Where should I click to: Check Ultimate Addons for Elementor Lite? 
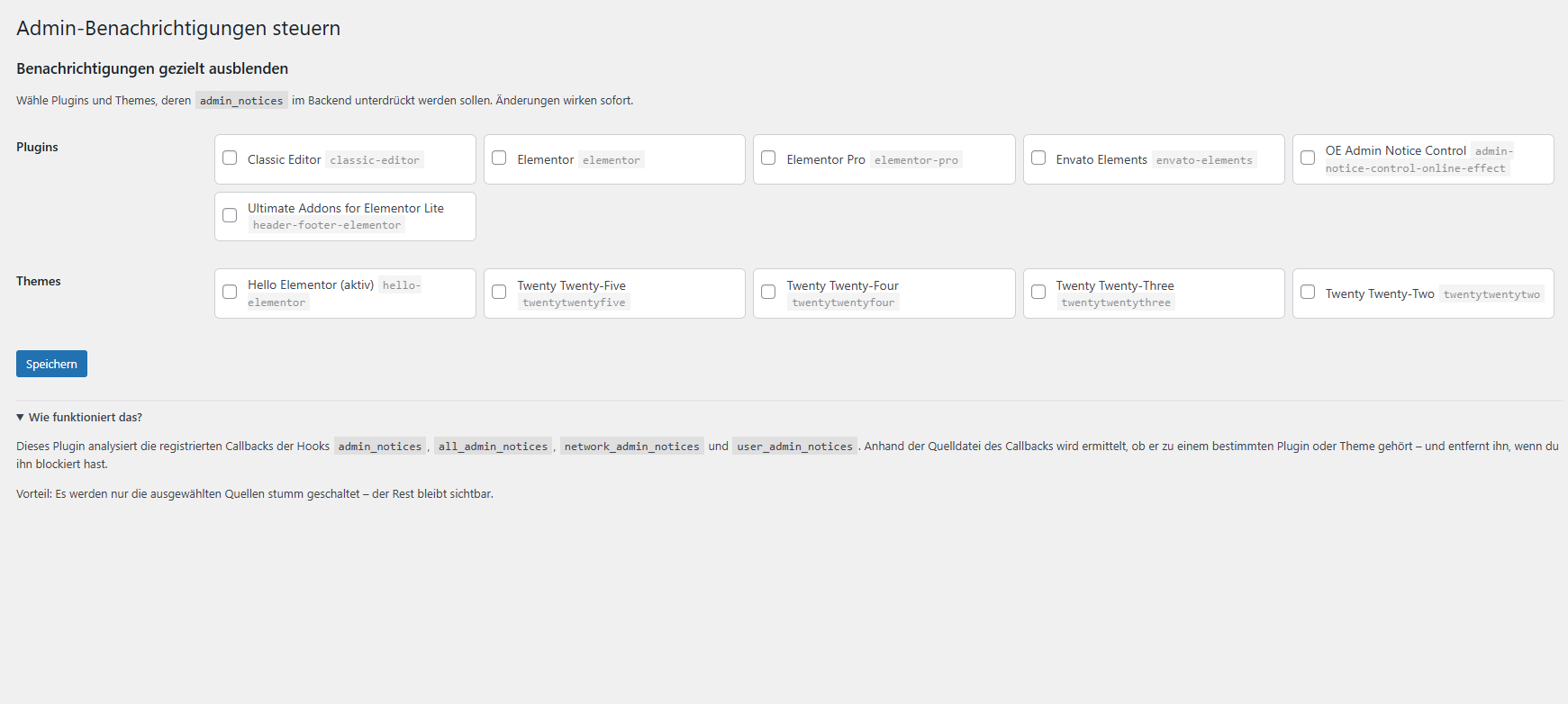(230, 216)
